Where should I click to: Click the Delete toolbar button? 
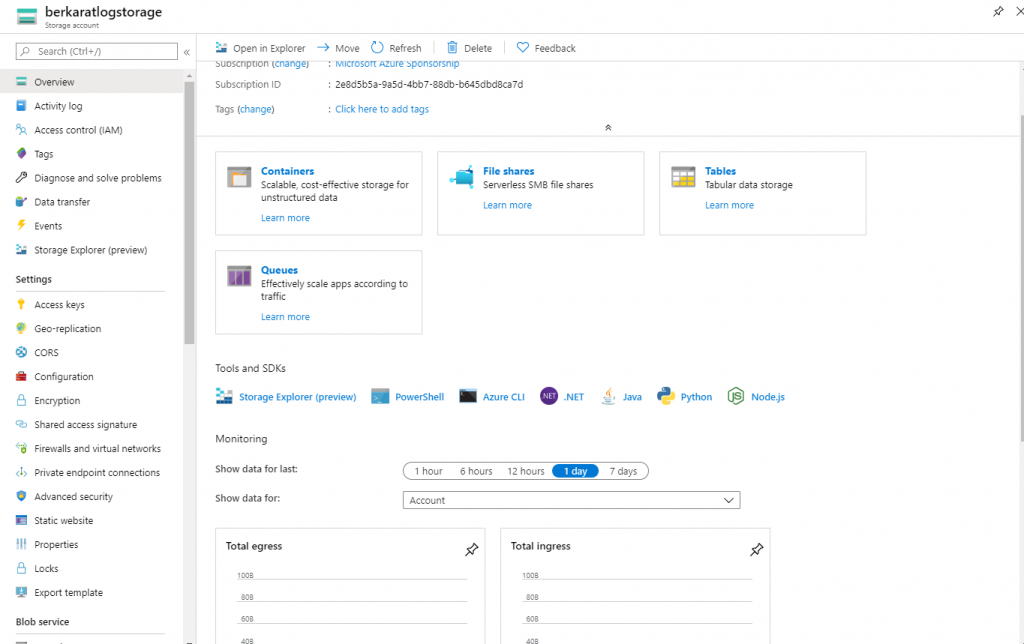pos(469,48)
